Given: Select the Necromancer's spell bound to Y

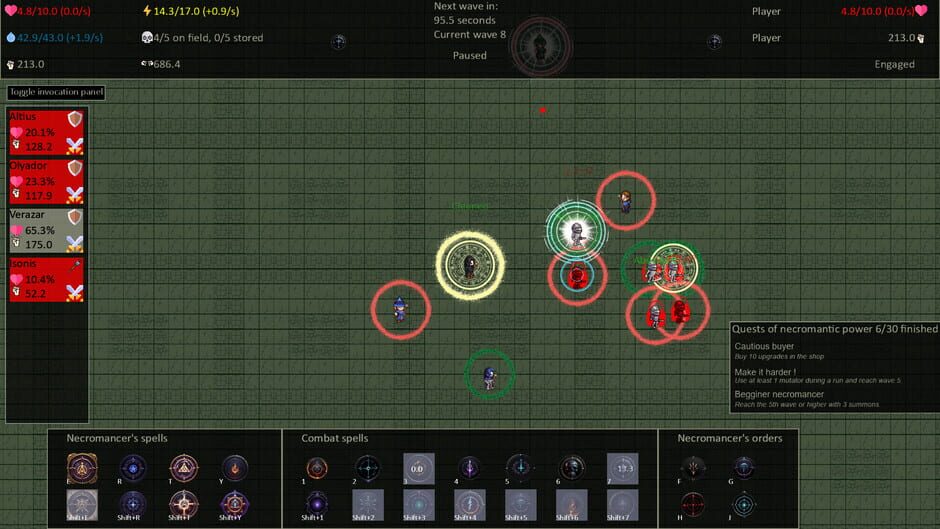Looking at the screenshot, I should [x=234, y=467].
